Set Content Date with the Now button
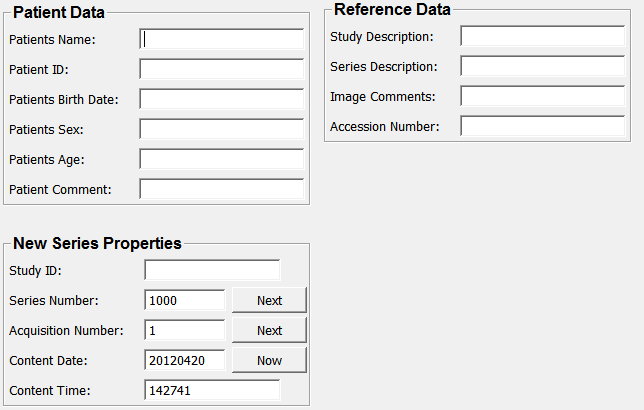Viewport: 644px width, 410px height. (x=269, y=360)
